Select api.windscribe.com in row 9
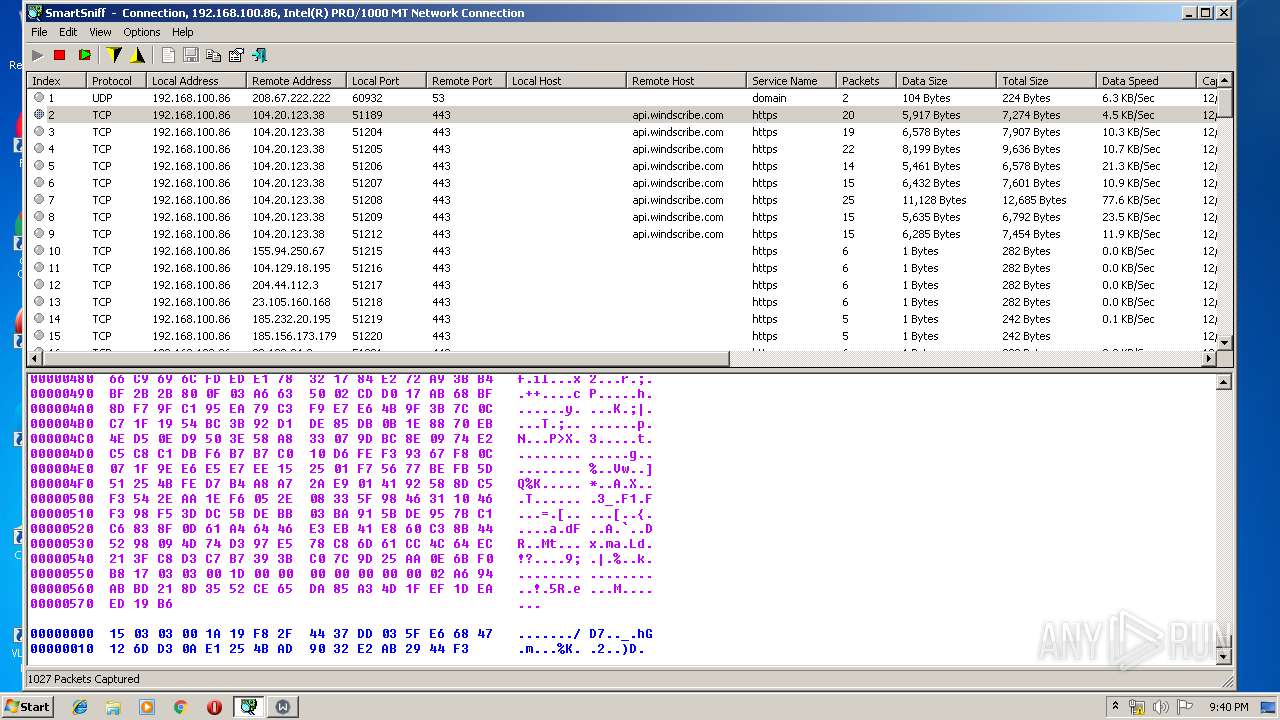Image resolution: width=1280 pixels, height=720 pixels. (678, 234)
